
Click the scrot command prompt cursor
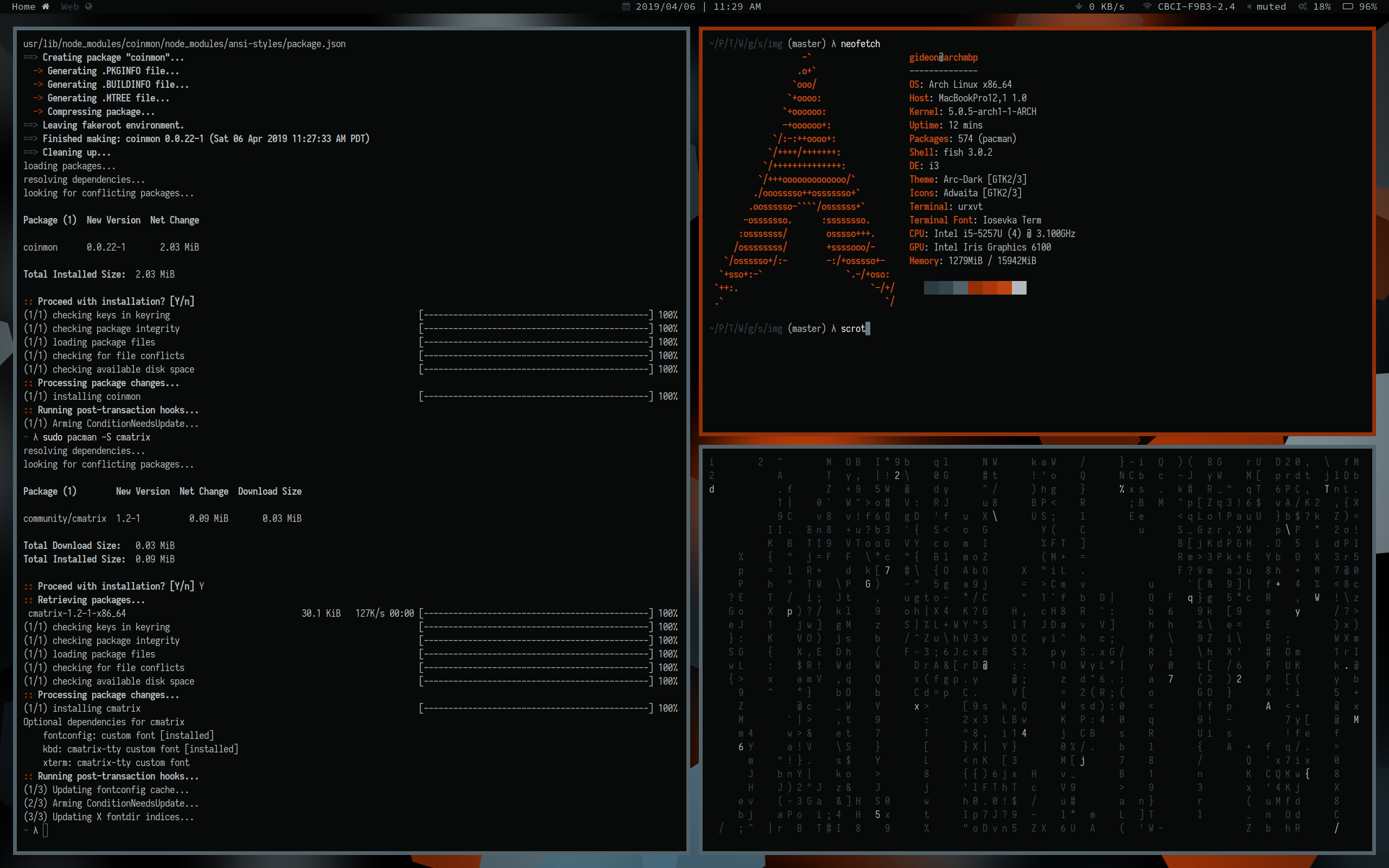868,328
